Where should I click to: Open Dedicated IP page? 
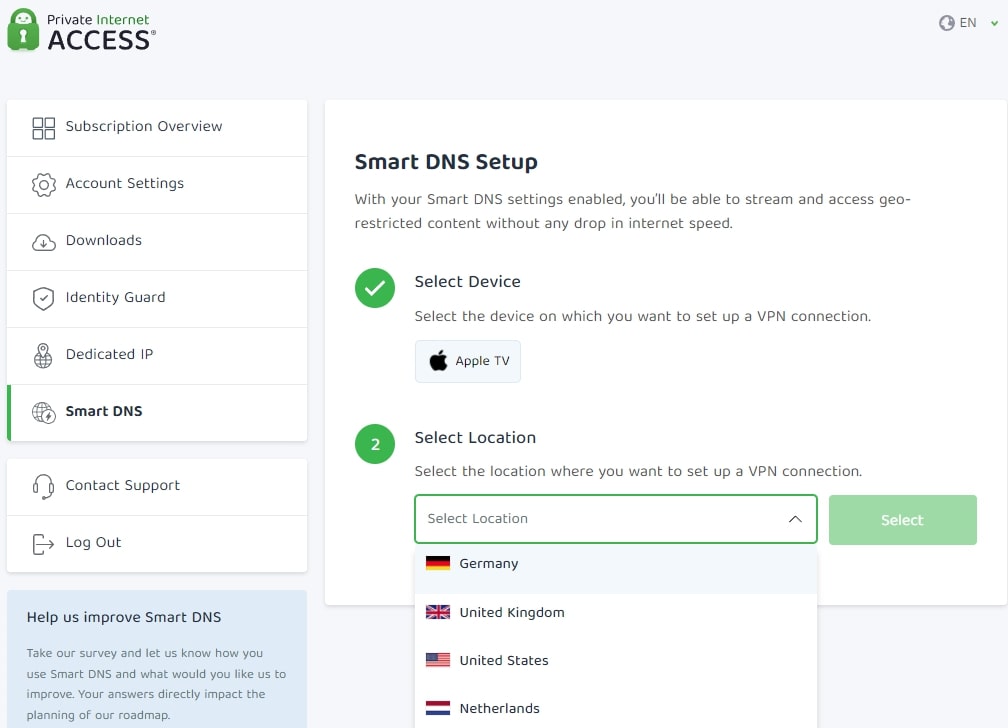(157, 356)
